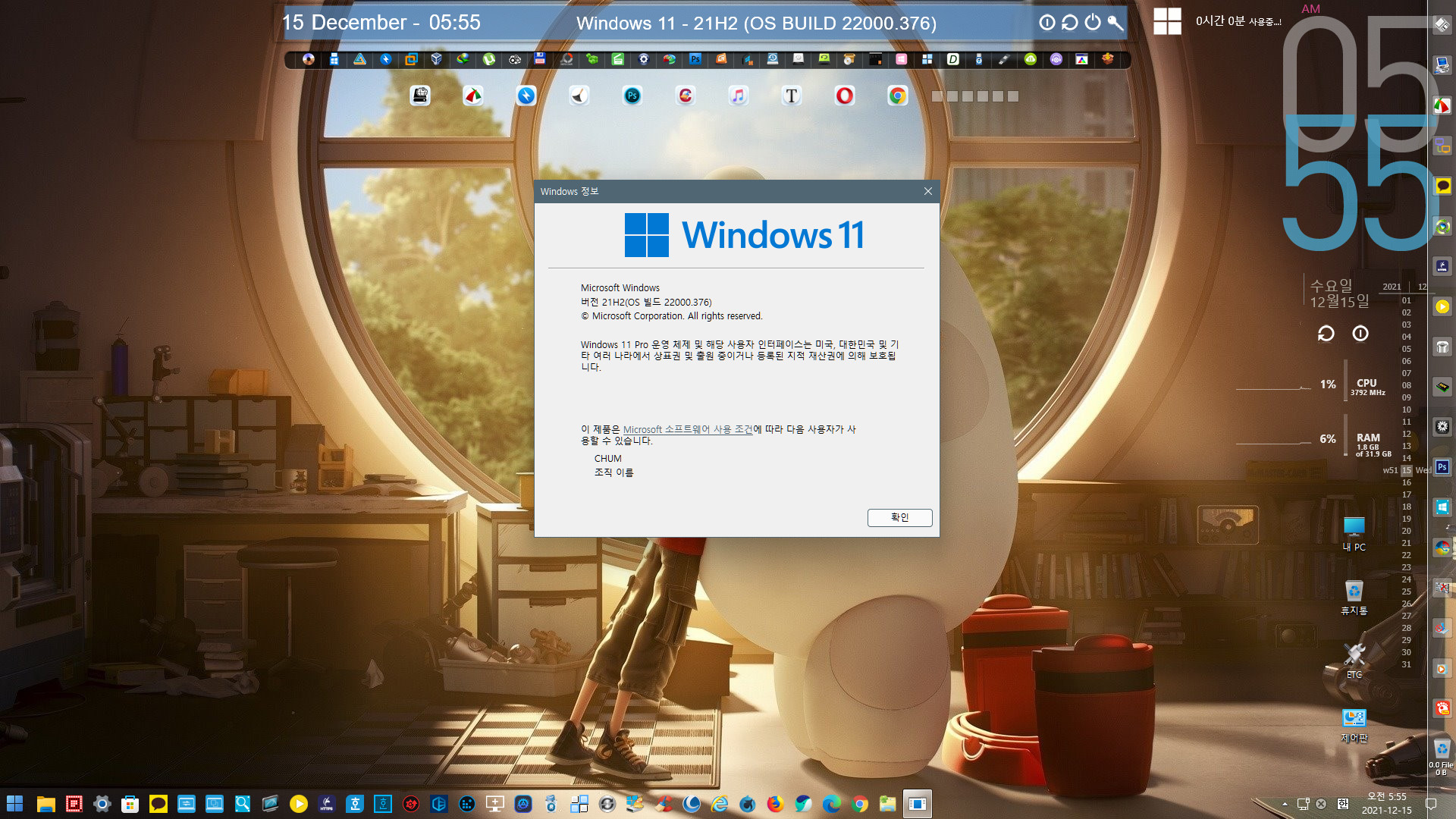
Task: Open the notification center icon
Action: click(1431, 804)
